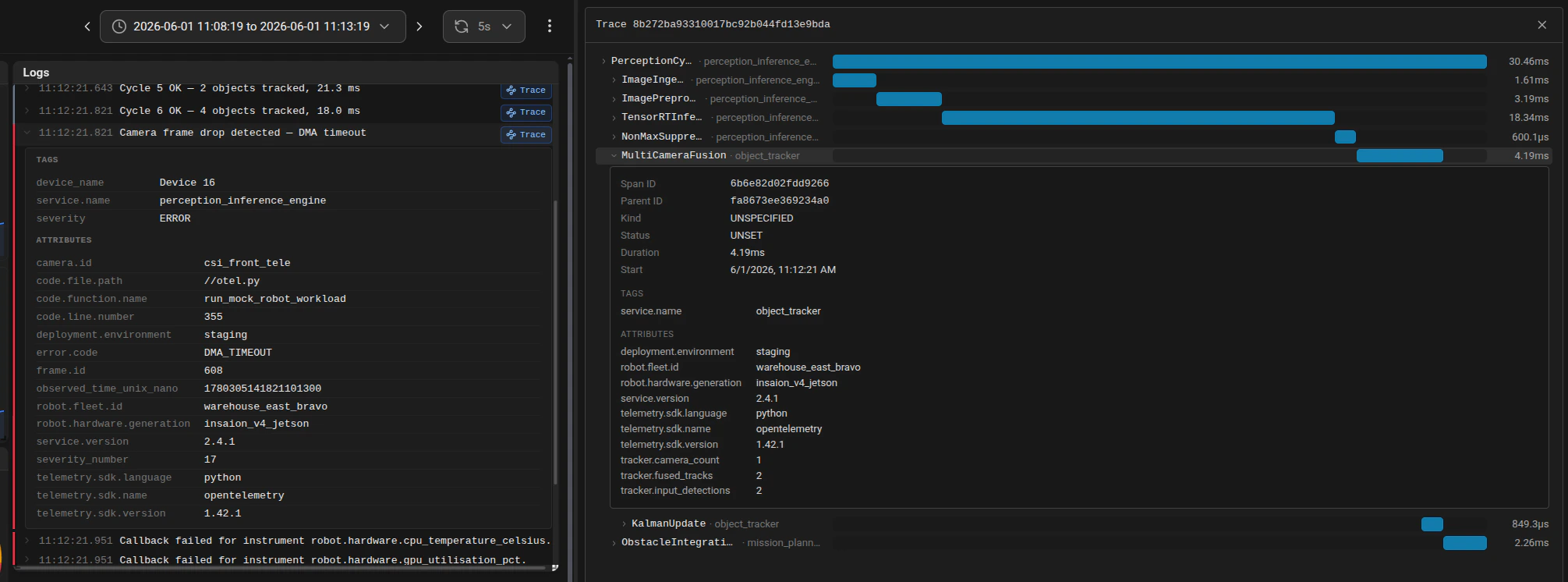Viewport: 1568px width, 582px height.
Task: Click the log's code.line.number value 355
Action: [x=213, y=317]
